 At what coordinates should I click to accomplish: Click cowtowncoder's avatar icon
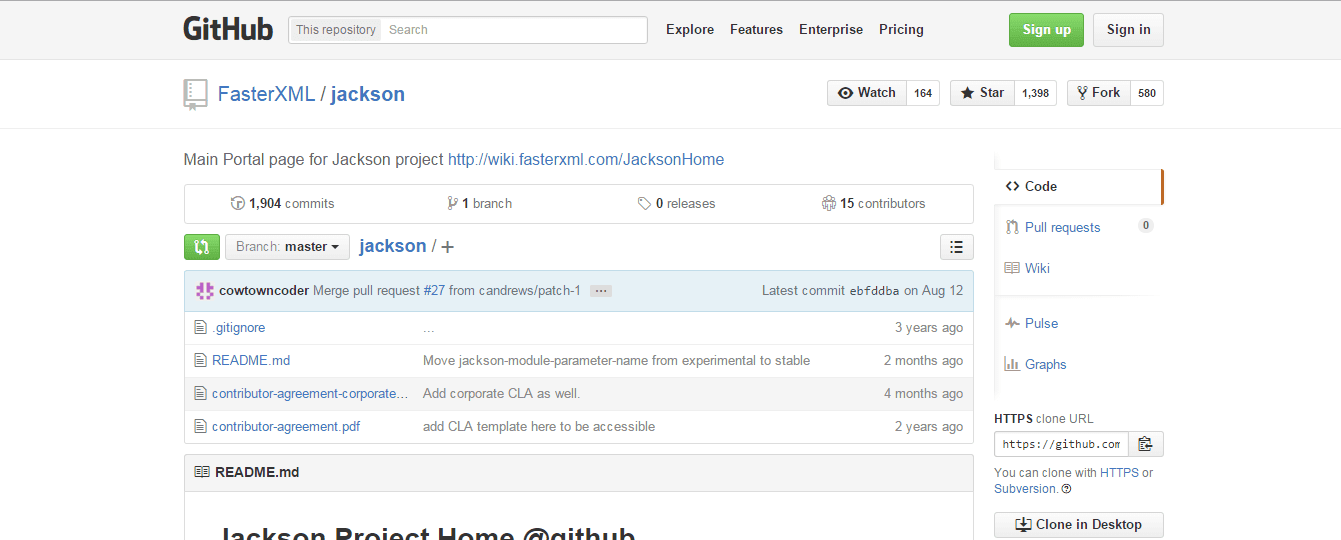coord(205,291)
